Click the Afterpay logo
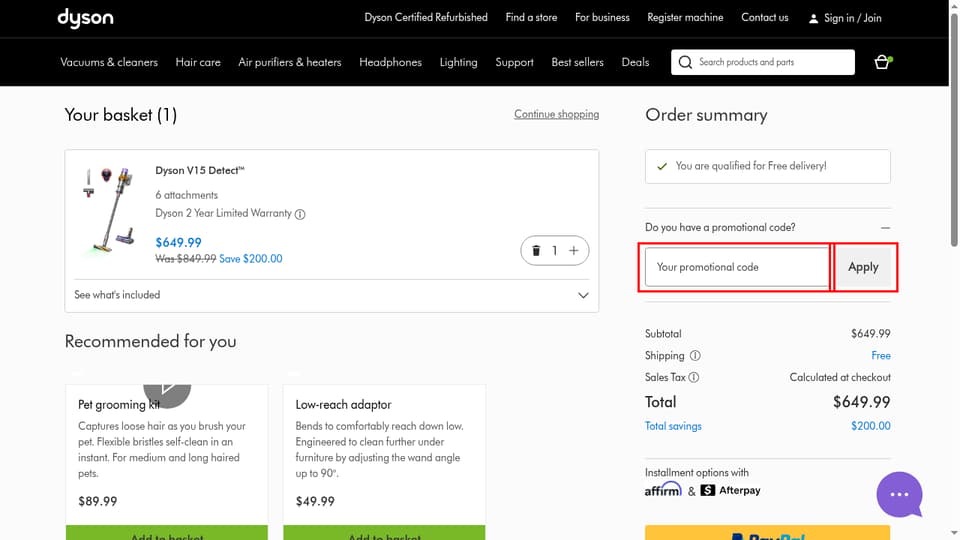This screenshot has height=540, width=960. [x=730, y=490]
